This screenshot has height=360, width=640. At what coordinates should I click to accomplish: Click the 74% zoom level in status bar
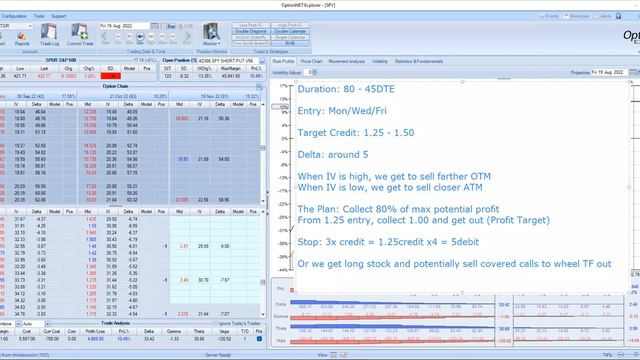pos(607,355)
